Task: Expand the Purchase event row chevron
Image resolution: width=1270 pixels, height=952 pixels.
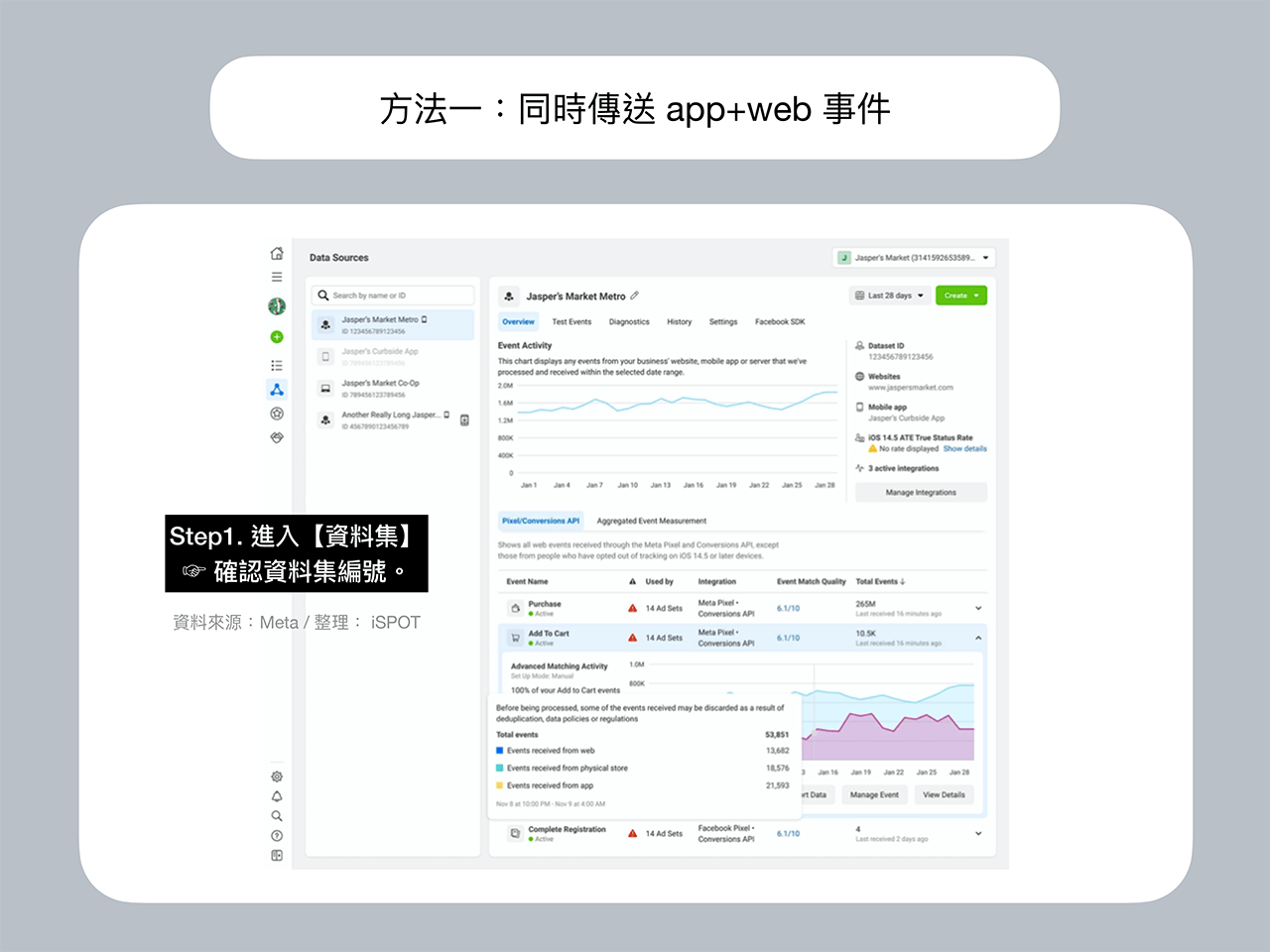Action: (x=978, y=608)
